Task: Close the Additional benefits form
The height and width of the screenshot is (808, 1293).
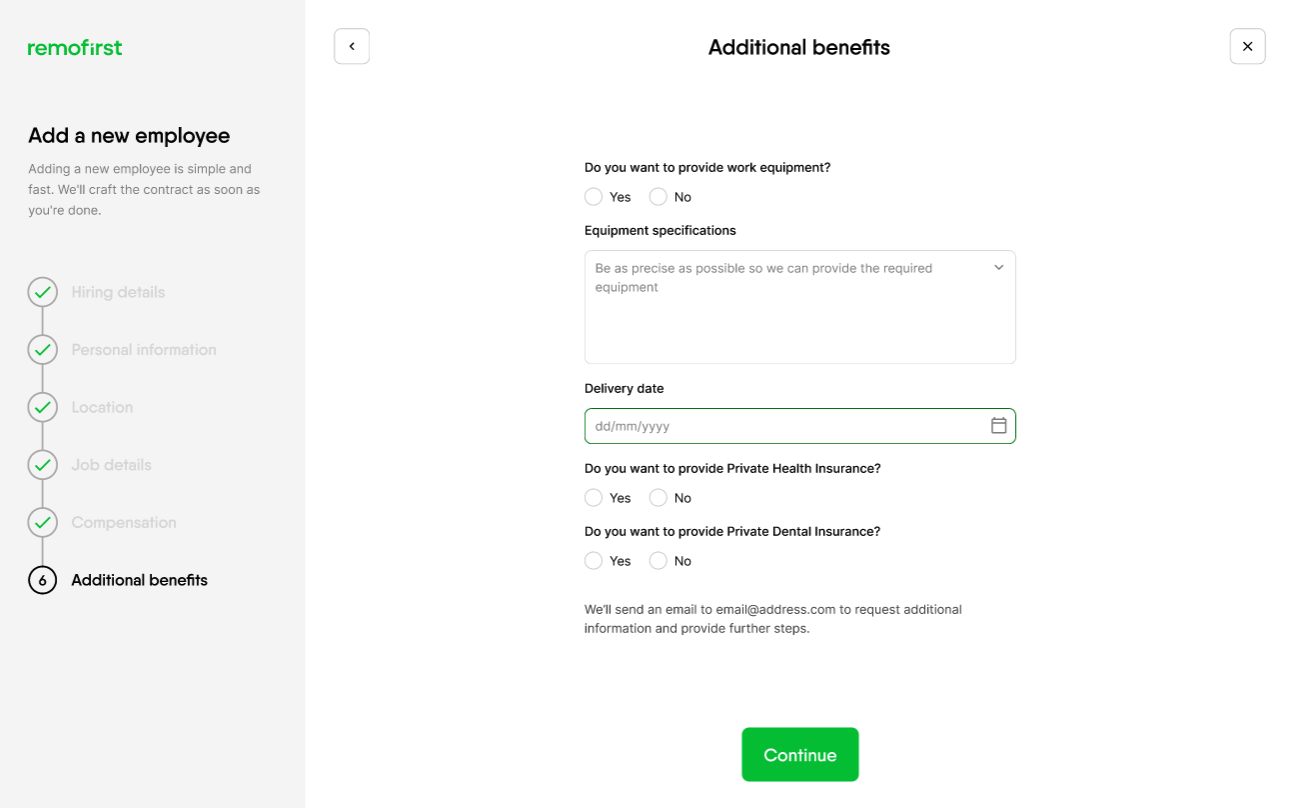Action: click(x=1247, y=46)
